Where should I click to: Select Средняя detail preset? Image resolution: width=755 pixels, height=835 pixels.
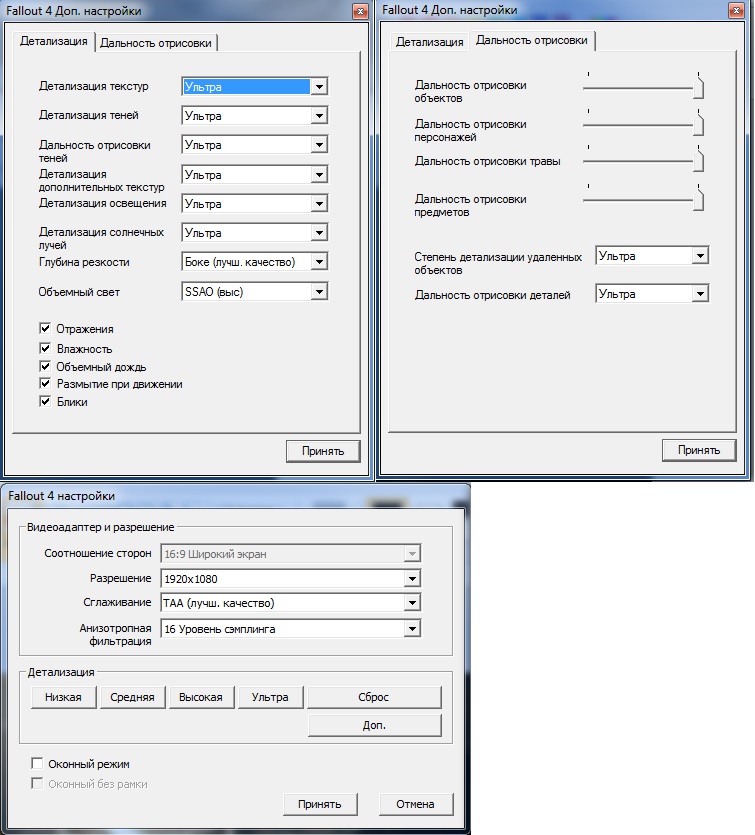click(x=132, y=697)
